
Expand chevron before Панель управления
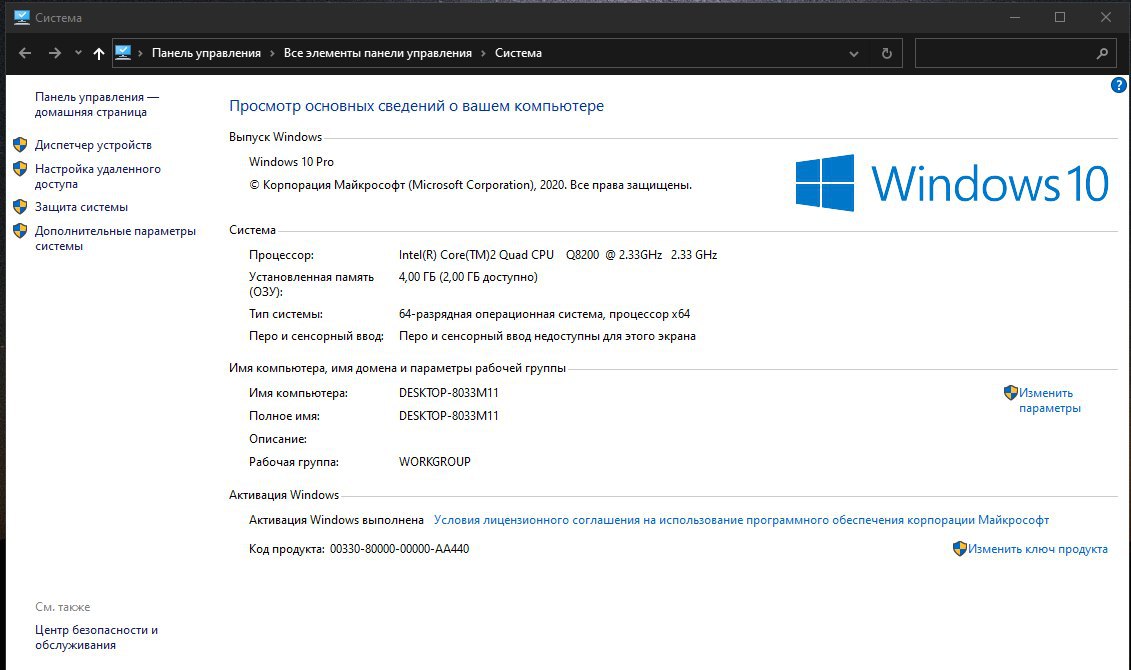140,53
